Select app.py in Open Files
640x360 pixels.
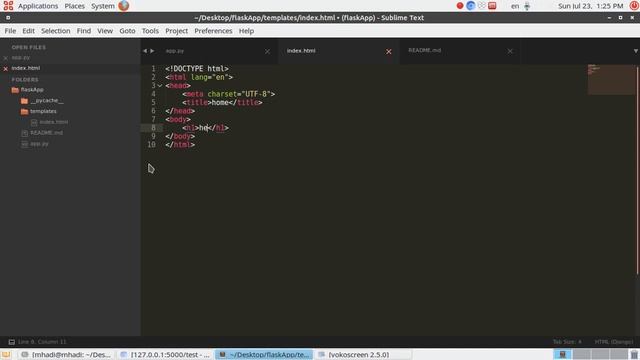[20, 58]
